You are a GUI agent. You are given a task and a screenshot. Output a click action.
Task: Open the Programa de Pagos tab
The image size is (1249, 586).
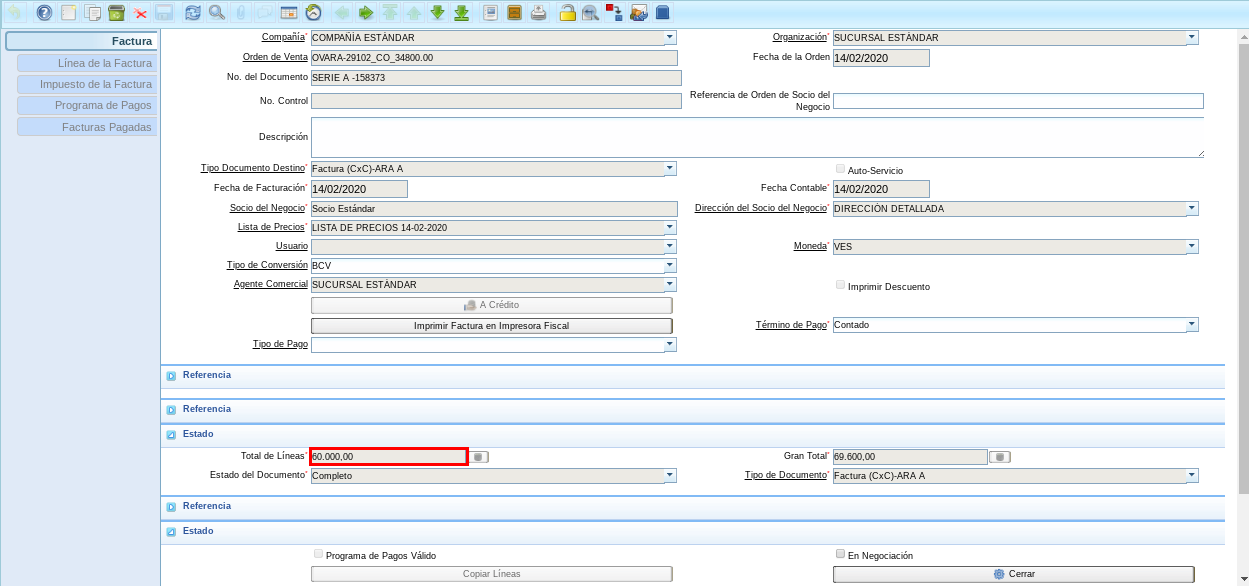[86, 105]
